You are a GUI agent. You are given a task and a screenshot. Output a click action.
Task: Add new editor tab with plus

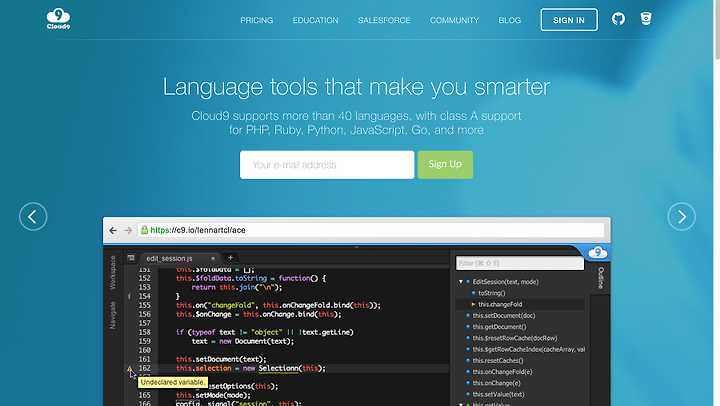(x=231, y=258)
